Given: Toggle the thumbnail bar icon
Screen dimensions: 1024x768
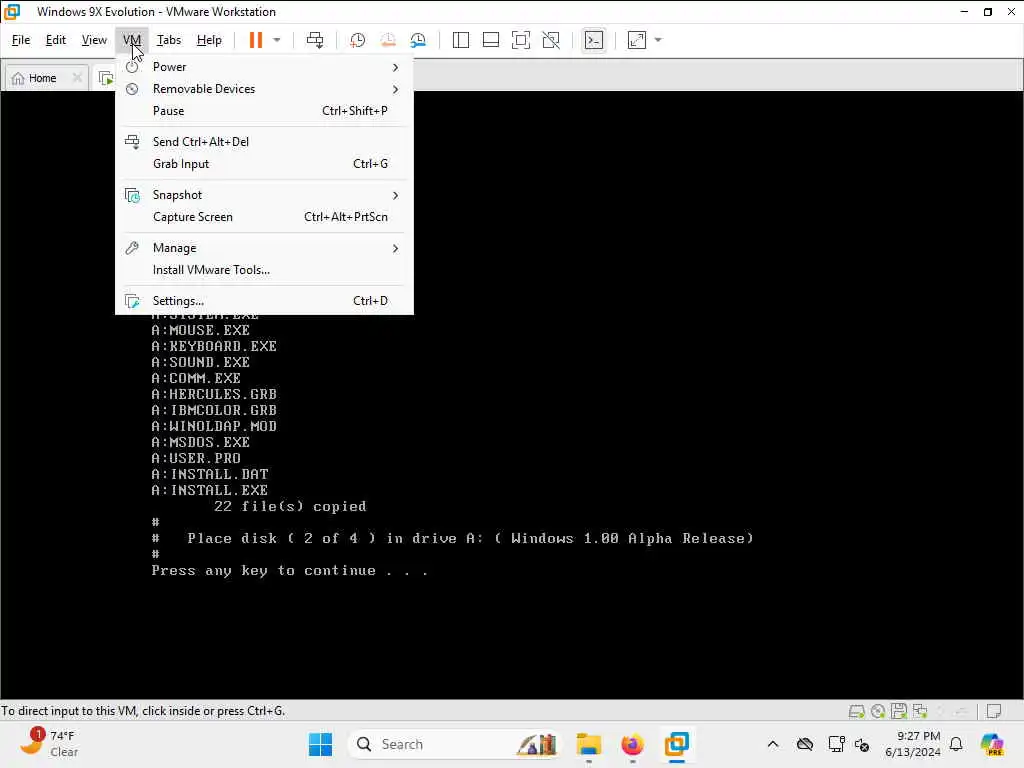Looking at the screenshot, I should tap(490, 40).
